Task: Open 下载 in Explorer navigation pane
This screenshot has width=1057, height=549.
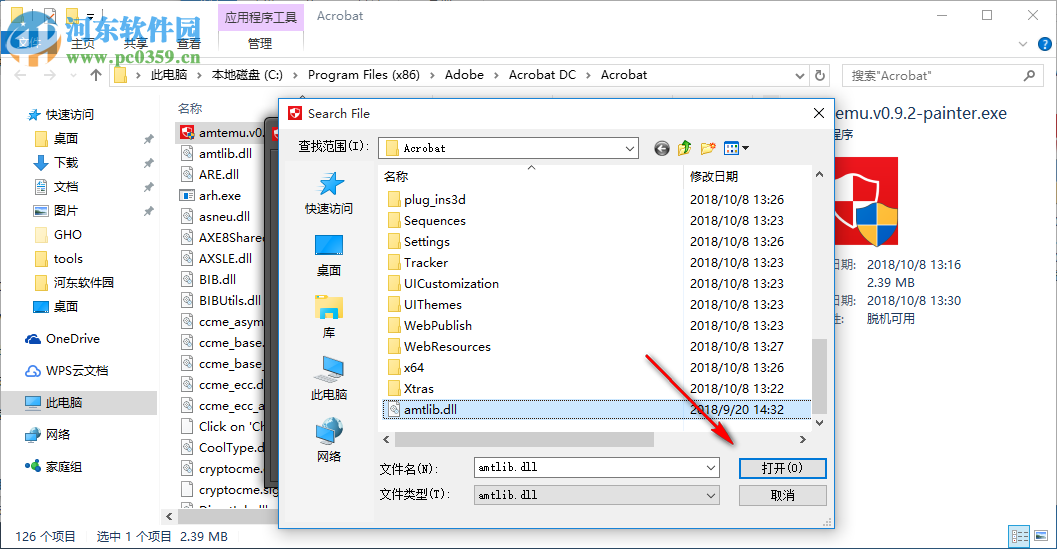Action: [x=57, y=163]
